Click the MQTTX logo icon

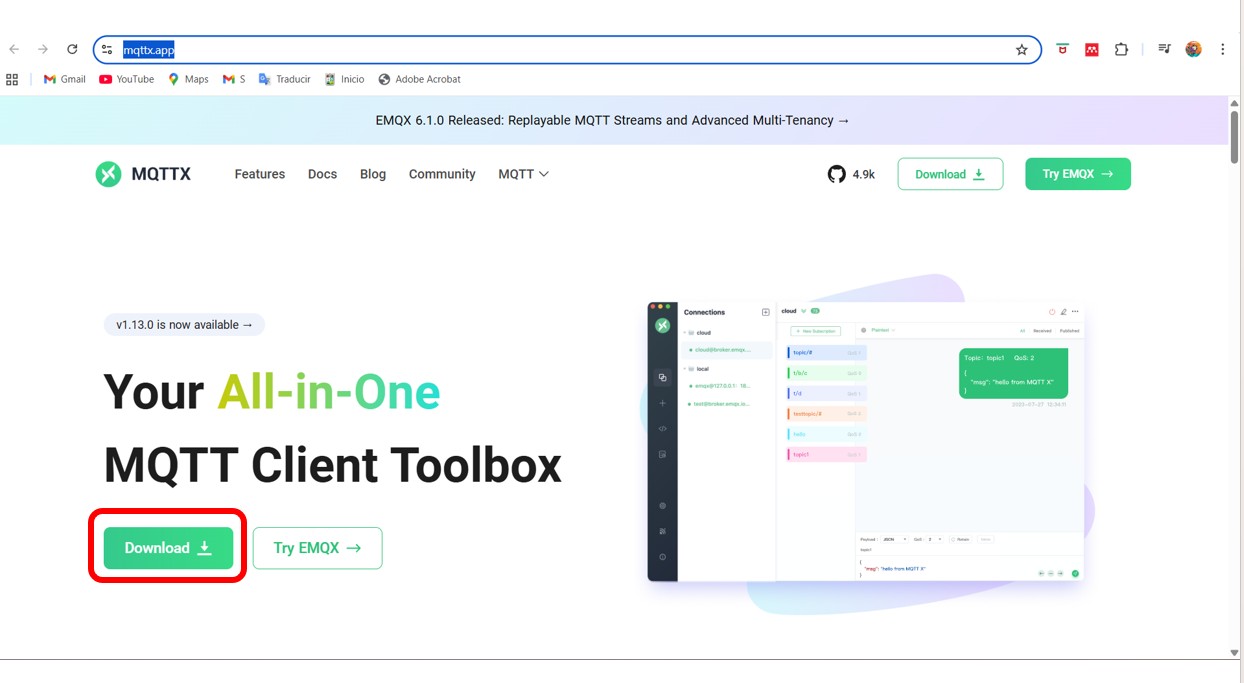click(108, 174)
